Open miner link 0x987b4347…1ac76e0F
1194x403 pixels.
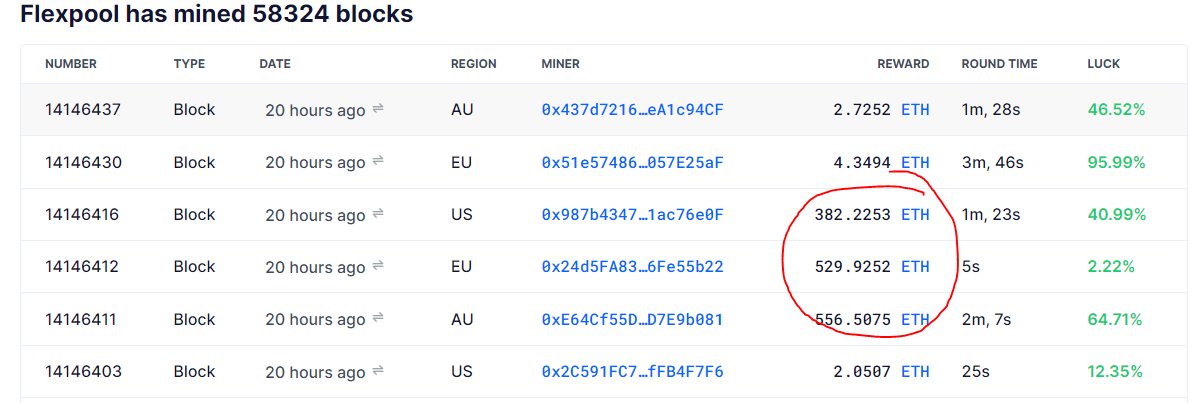[x=632, y=215]
